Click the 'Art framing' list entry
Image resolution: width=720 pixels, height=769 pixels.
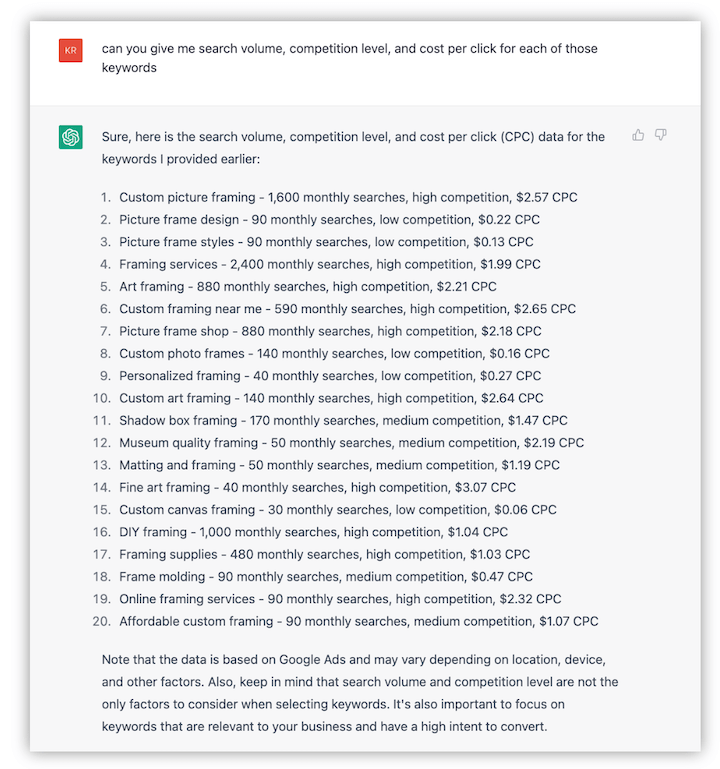[308, 286]
